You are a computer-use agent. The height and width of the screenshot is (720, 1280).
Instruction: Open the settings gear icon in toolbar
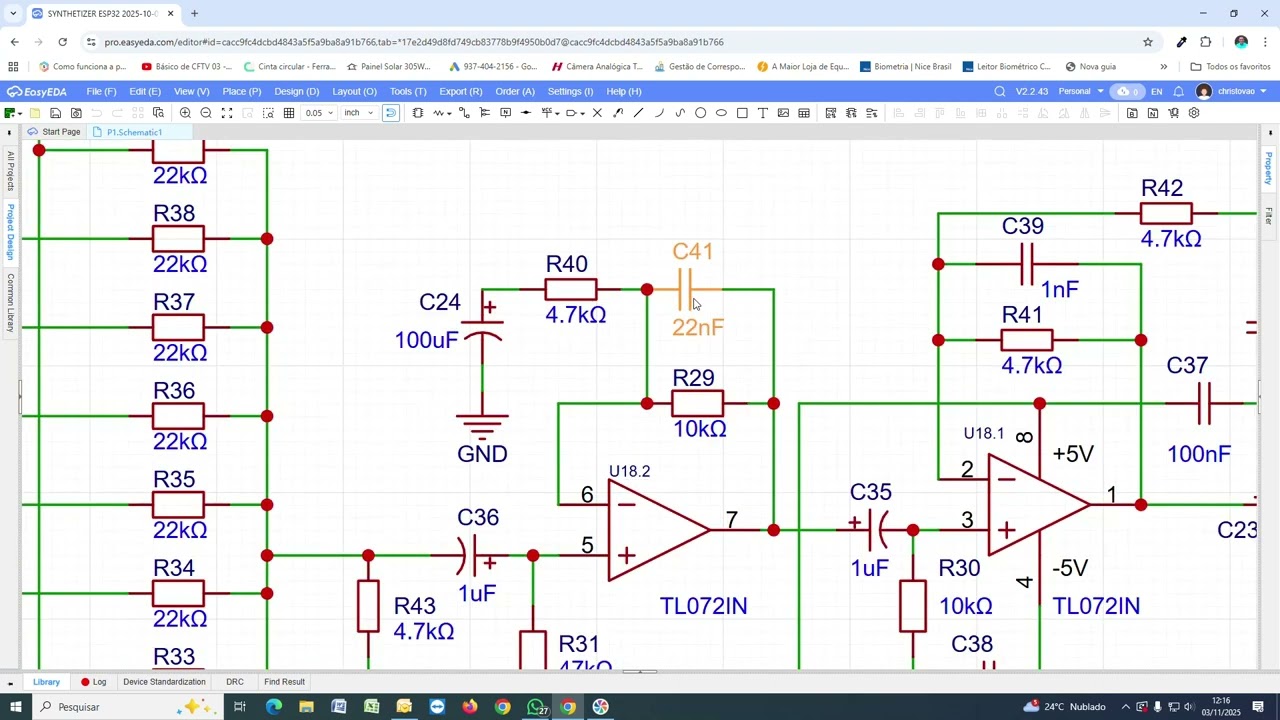coord(1194,113)
